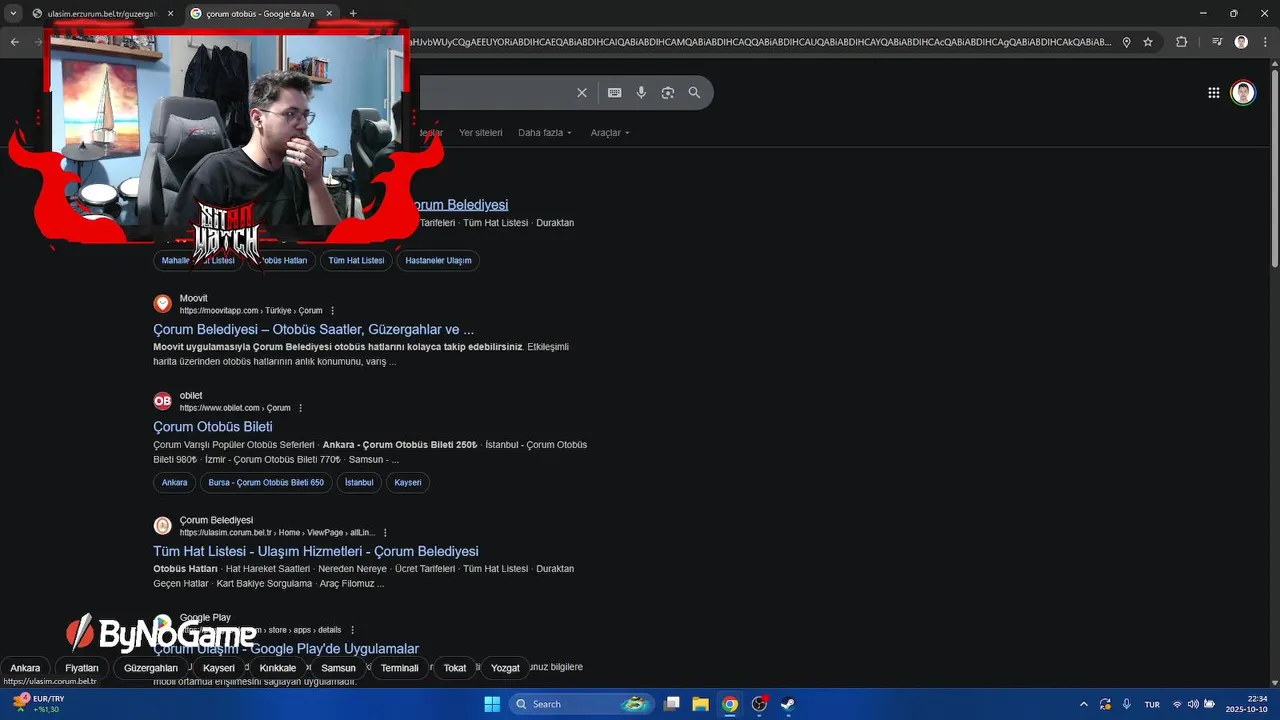Select the Güzergahları chip in the bottom row
1280x720 pixels.
pyautogui.click(x=151, y=668)
